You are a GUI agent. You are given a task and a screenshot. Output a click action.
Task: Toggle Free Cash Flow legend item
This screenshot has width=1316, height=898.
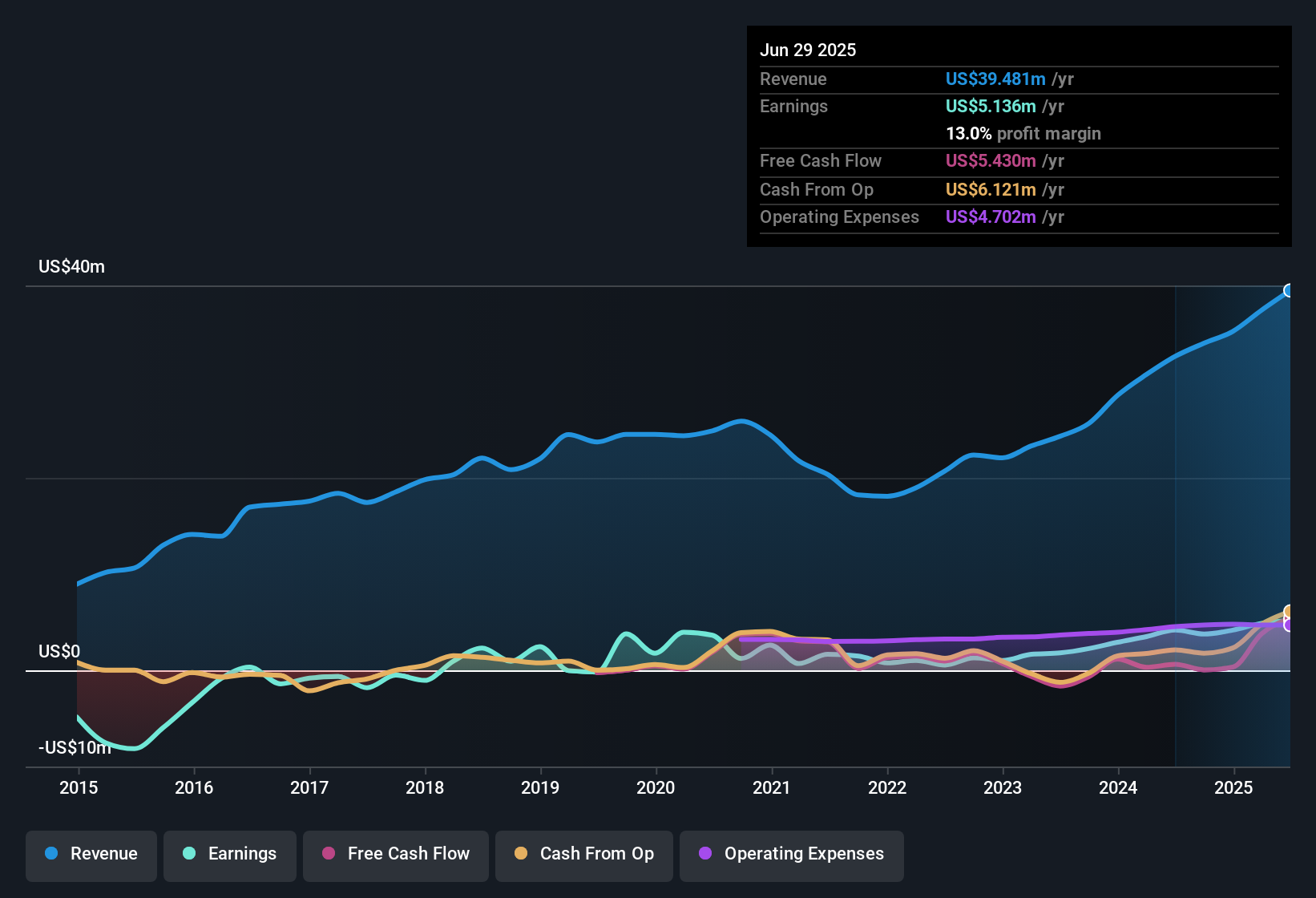396,854
